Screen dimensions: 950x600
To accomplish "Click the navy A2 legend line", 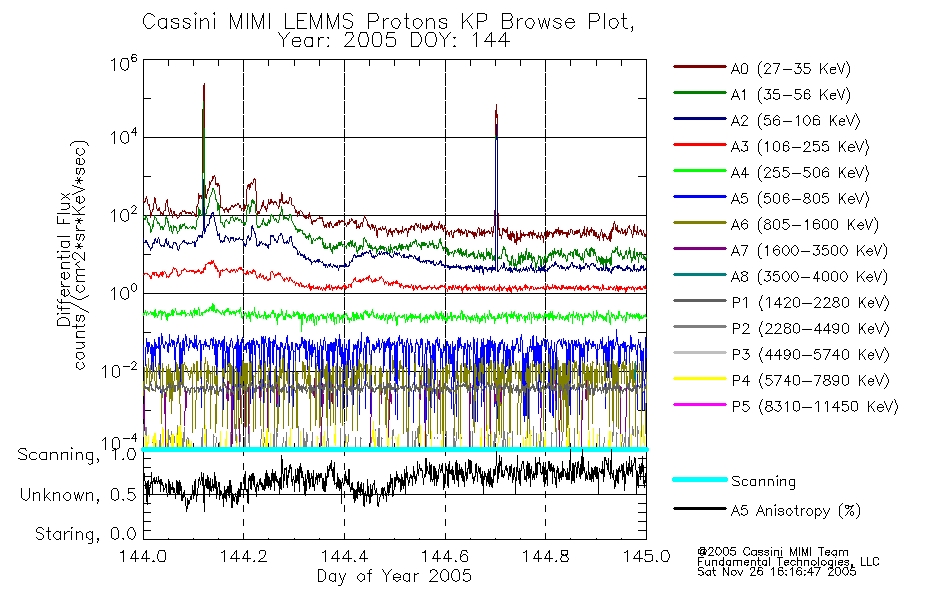I will pos(699,119).
